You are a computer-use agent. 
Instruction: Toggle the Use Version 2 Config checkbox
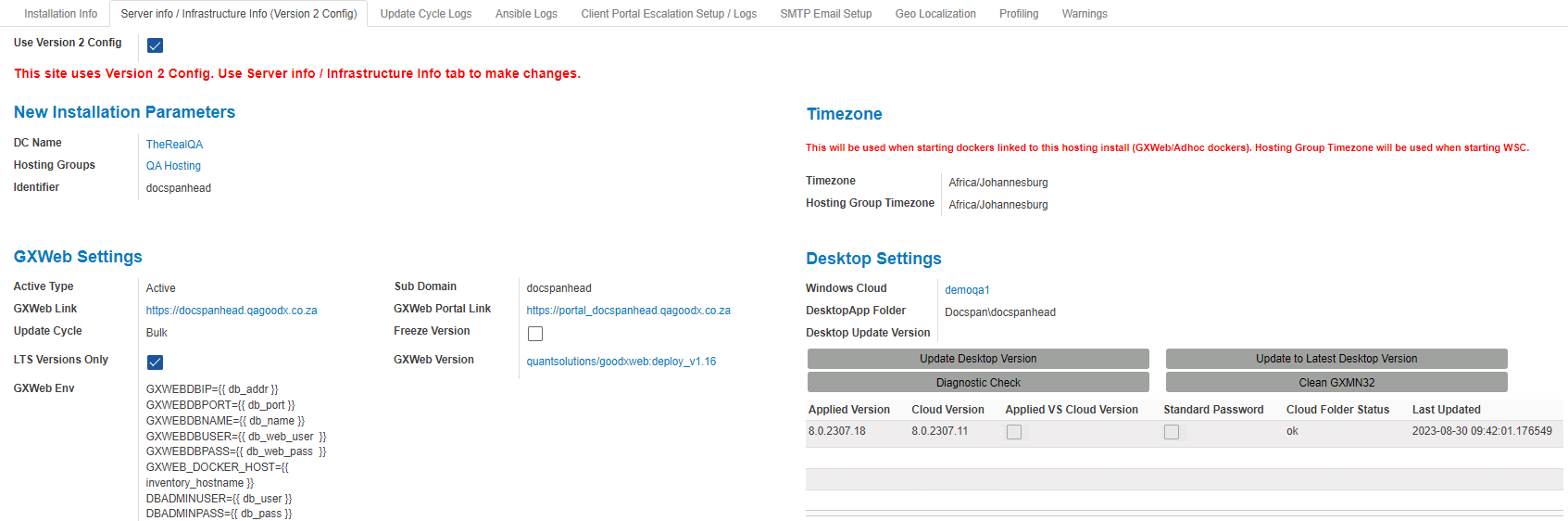(156, 45)
